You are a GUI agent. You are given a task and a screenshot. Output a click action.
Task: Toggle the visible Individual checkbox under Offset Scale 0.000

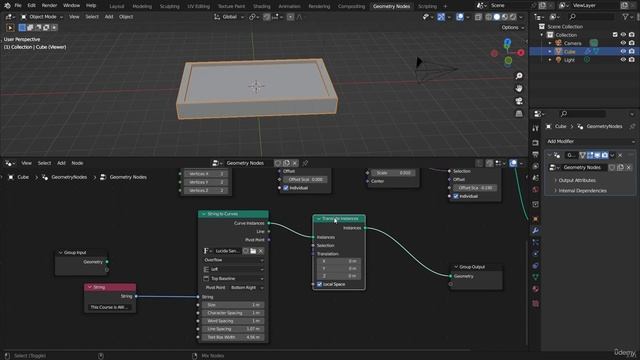286,188
